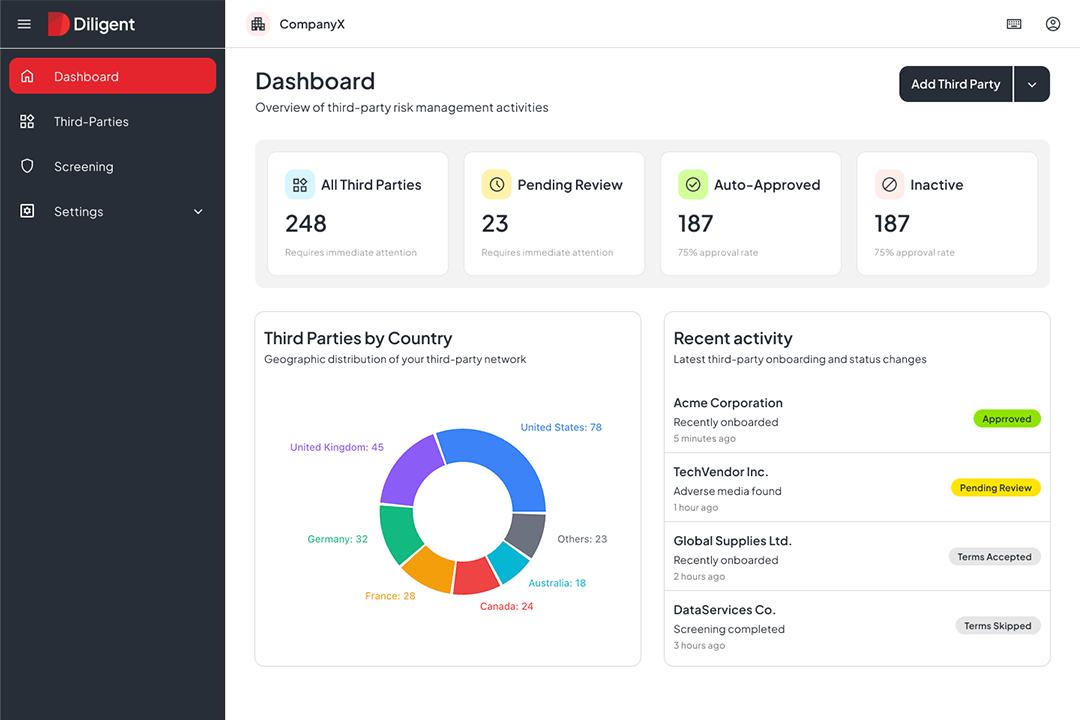Viewport: 1080px width, 720px height.
Task: Click the Add Third Party button
Action: click(x=955, y=84)
